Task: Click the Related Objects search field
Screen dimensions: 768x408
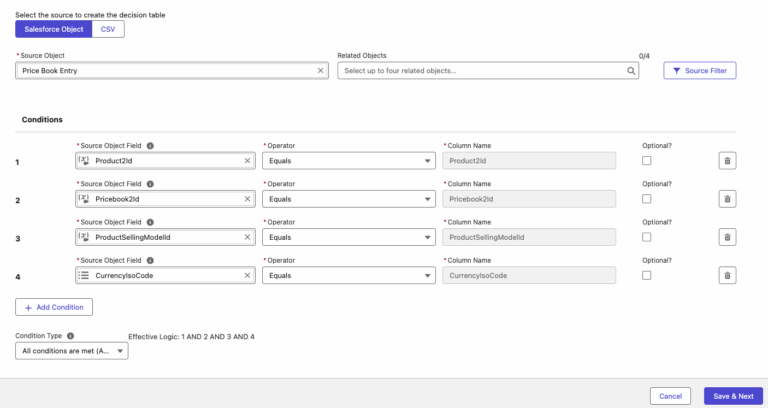Action: [x=480, y=71]
